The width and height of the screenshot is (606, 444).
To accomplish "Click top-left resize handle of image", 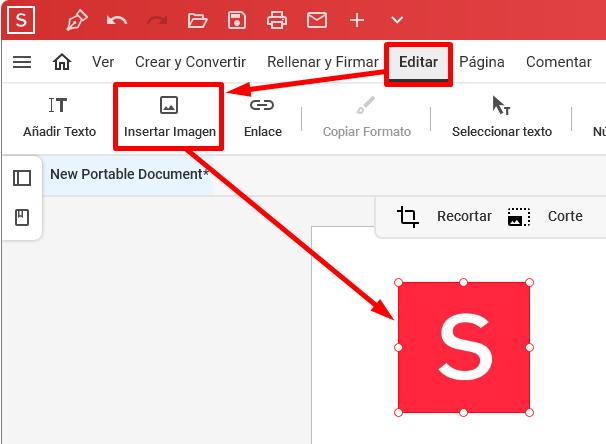I will coord(398,282).
